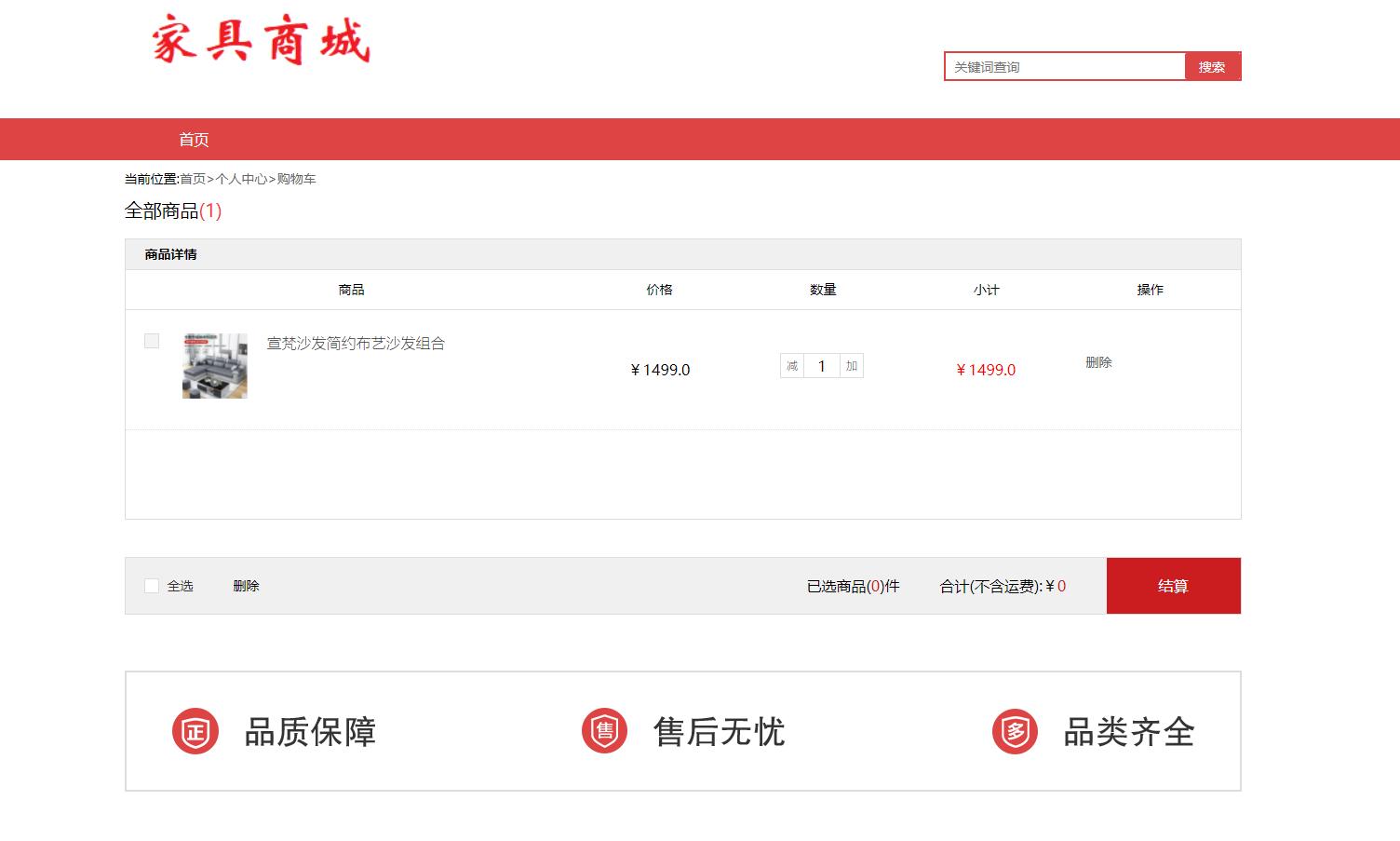The image size is (1400, 841).
Task: Select the 首页 navigation menu item
Action: click(x=194, y=139)
